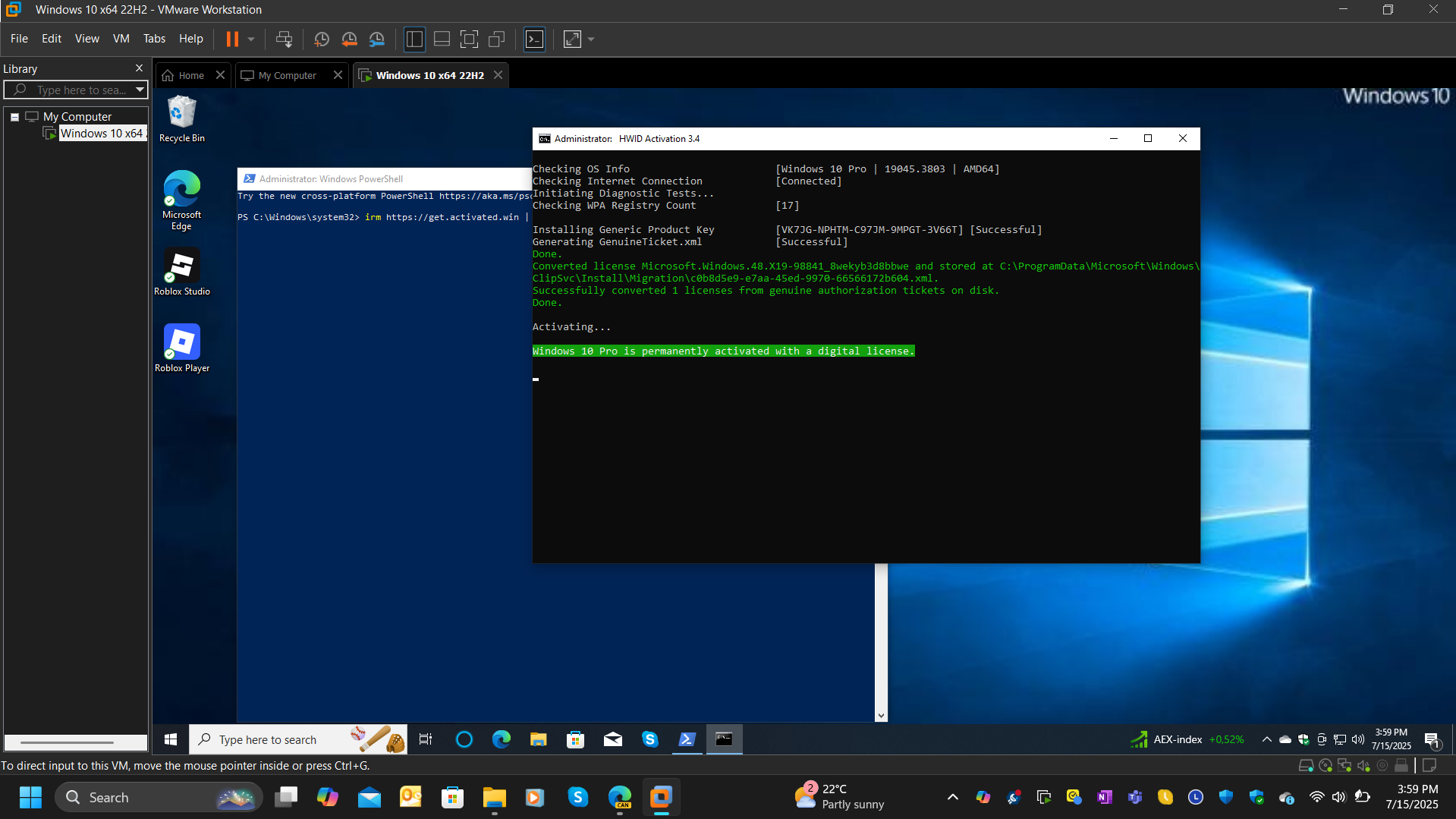Collapse the My Computer tree item
Image resolution: width=1456 pixels, height=819 pixels.
[x=14, y=116]
